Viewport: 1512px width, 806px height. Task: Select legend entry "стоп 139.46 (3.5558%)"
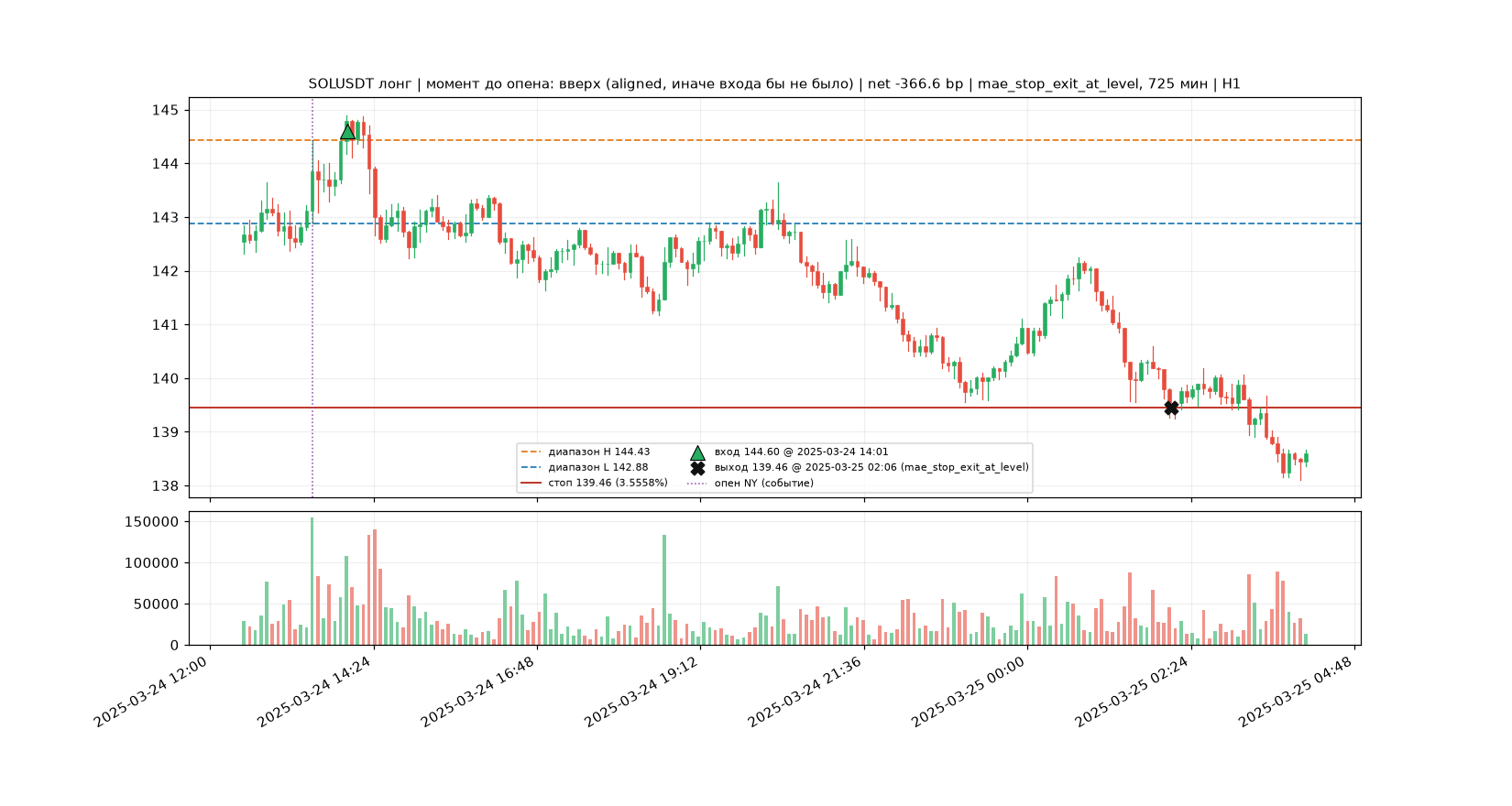click(x=594, y=483)
